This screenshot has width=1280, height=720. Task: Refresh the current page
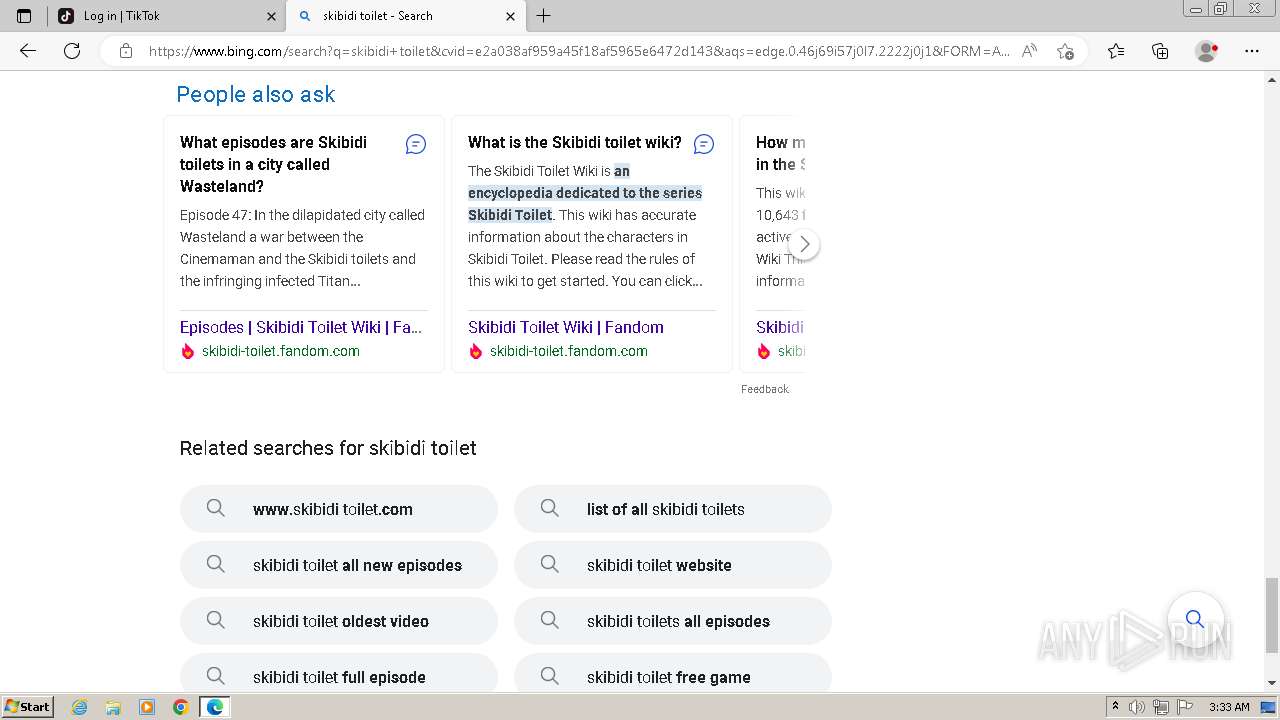[x=72, y=51]
